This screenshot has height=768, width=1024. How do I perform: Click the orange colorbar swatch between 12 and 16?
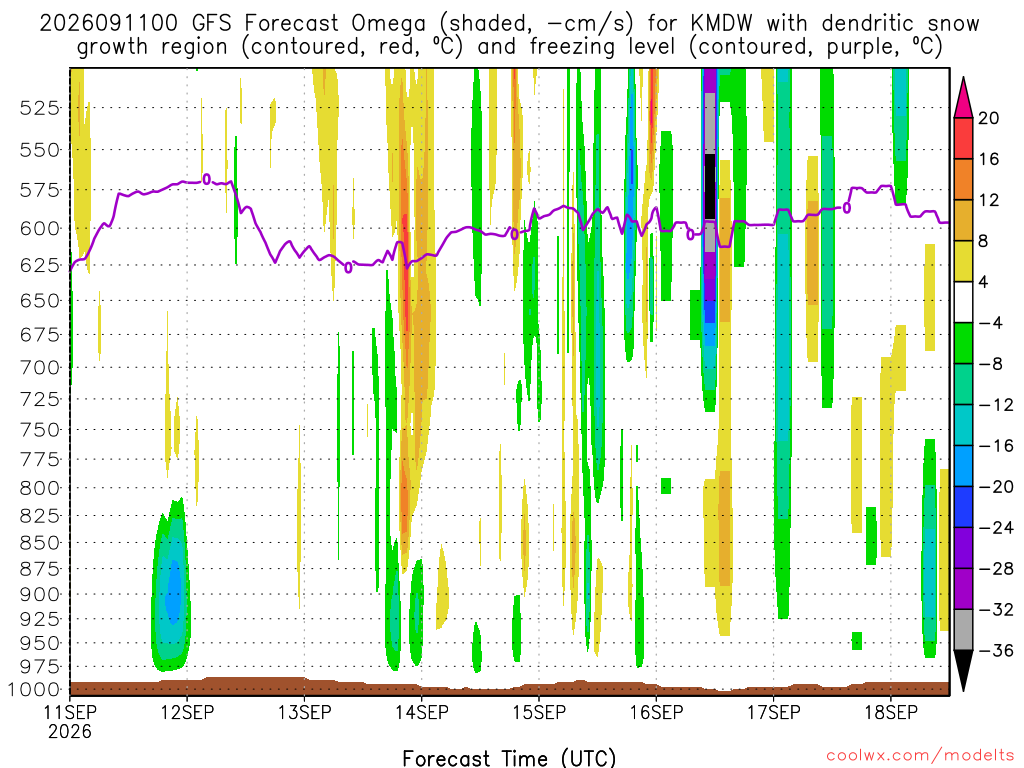pyautogui.click(x=963, y=179)
